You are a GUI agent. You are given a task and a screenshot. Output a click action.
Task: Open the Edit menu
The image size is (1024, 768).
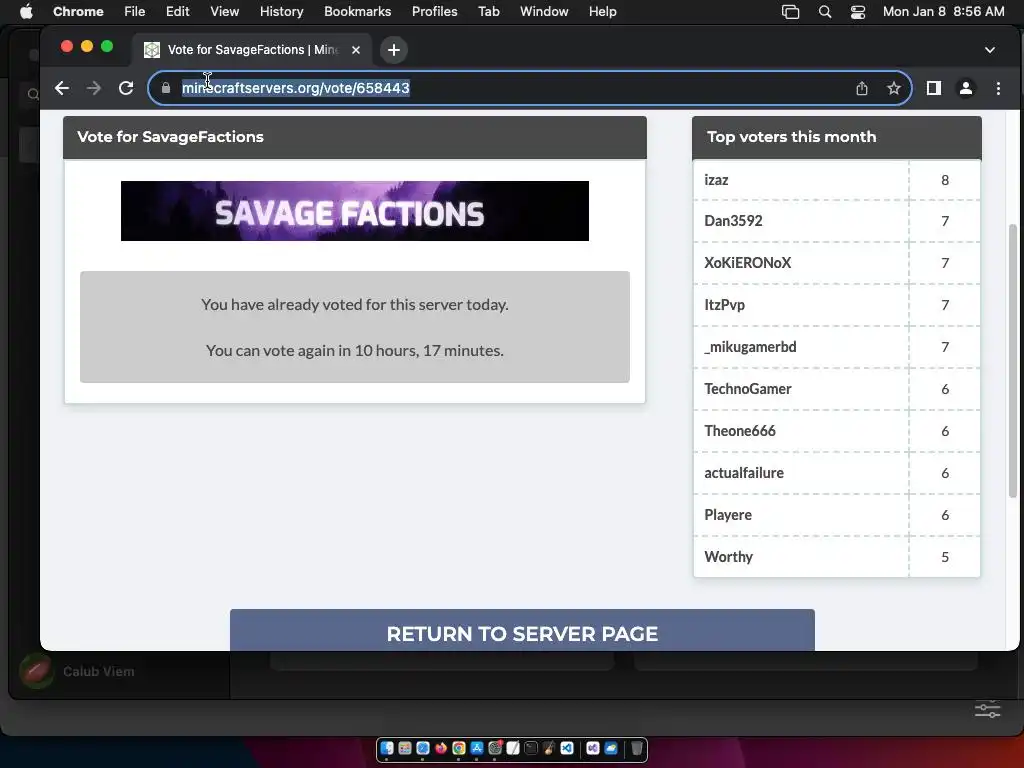click(178, 12)
